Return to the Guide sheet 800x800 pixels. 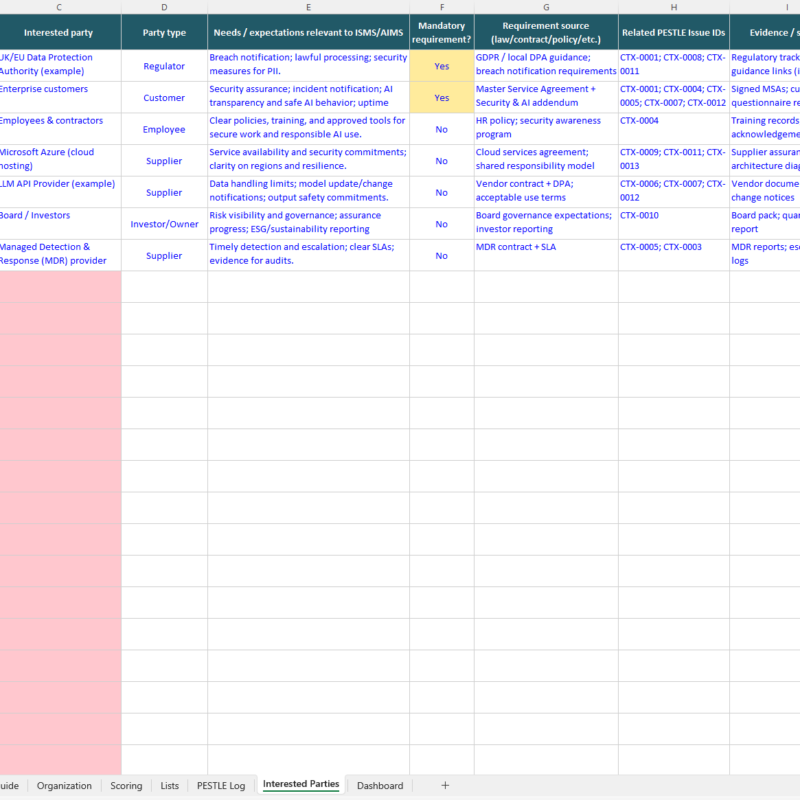tap(14, 785)
